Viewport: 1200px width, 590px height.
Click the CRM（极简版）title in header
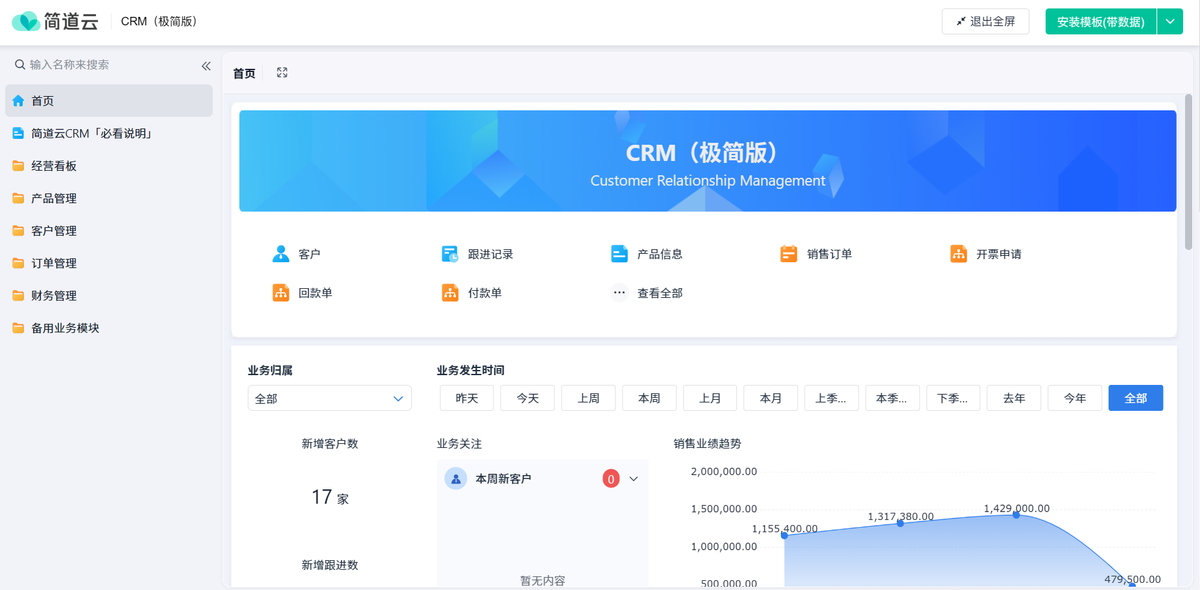click(159, 21)
